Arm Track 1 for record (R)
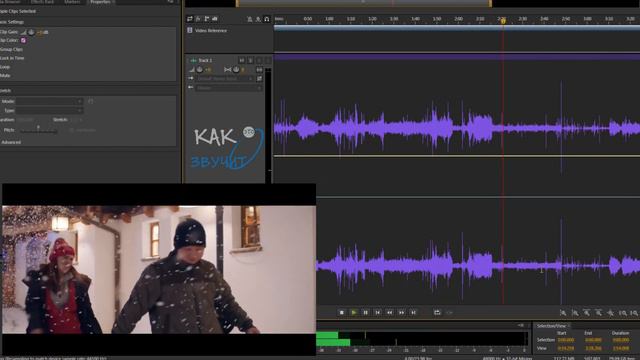The width and height of the screenshot is (640, 360). pyautogui.click(x=259, y=60)
